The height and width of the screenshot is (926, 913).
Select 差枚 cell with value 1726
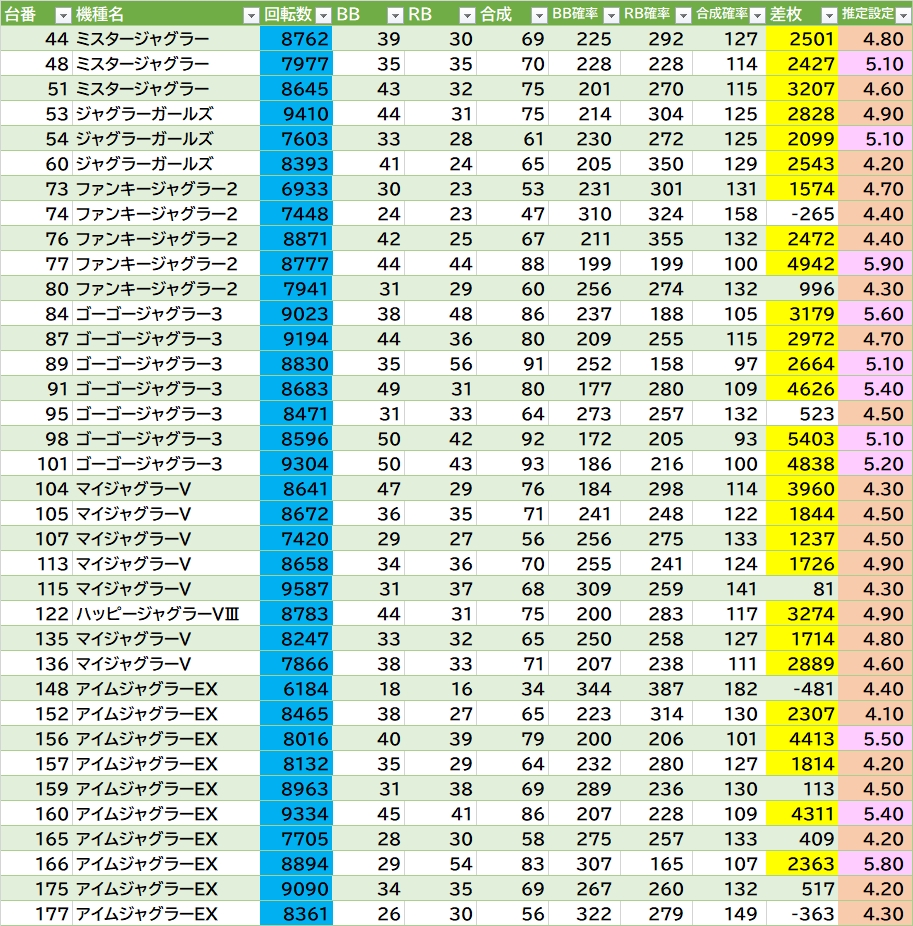click(802, 563)
